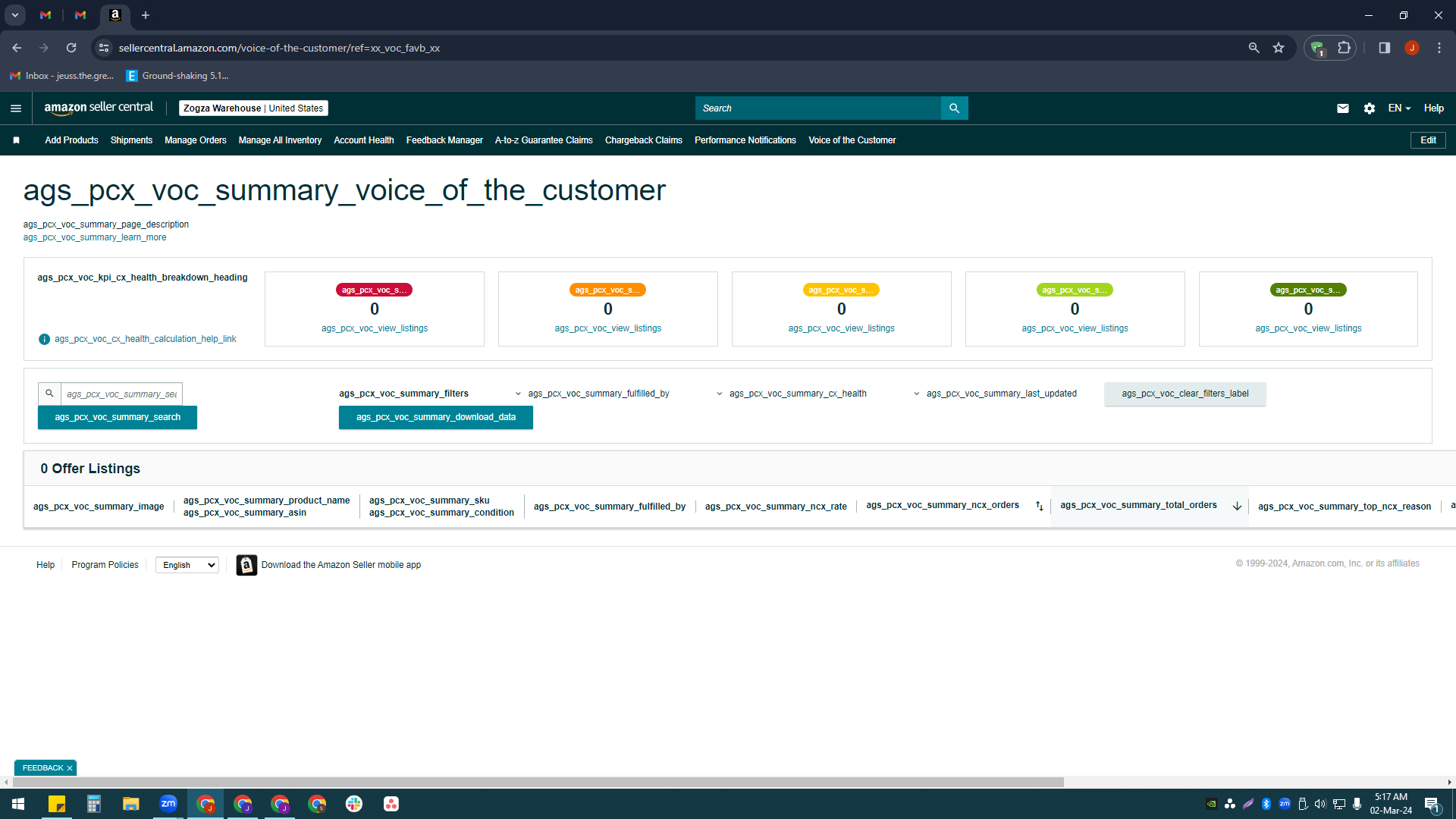Viewport: 1456px width, 819px height.
Task: Click the ags_pcx_voc_clear_filters_label button
Action: pyautogui.click(x=1185, y=394)
